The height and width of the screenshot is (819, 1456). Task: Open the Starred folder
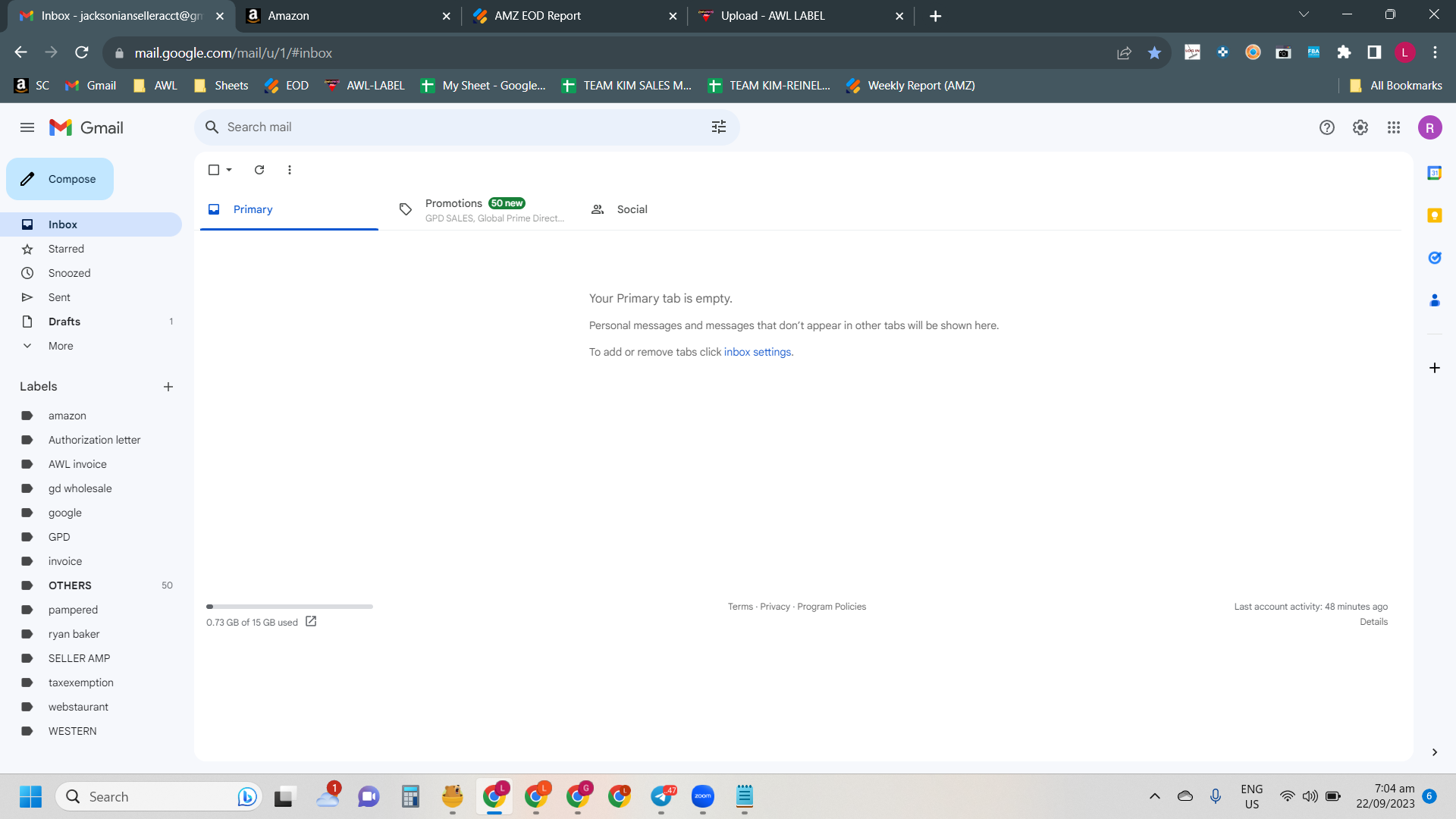pyautogui.click(x=91, y=249)
